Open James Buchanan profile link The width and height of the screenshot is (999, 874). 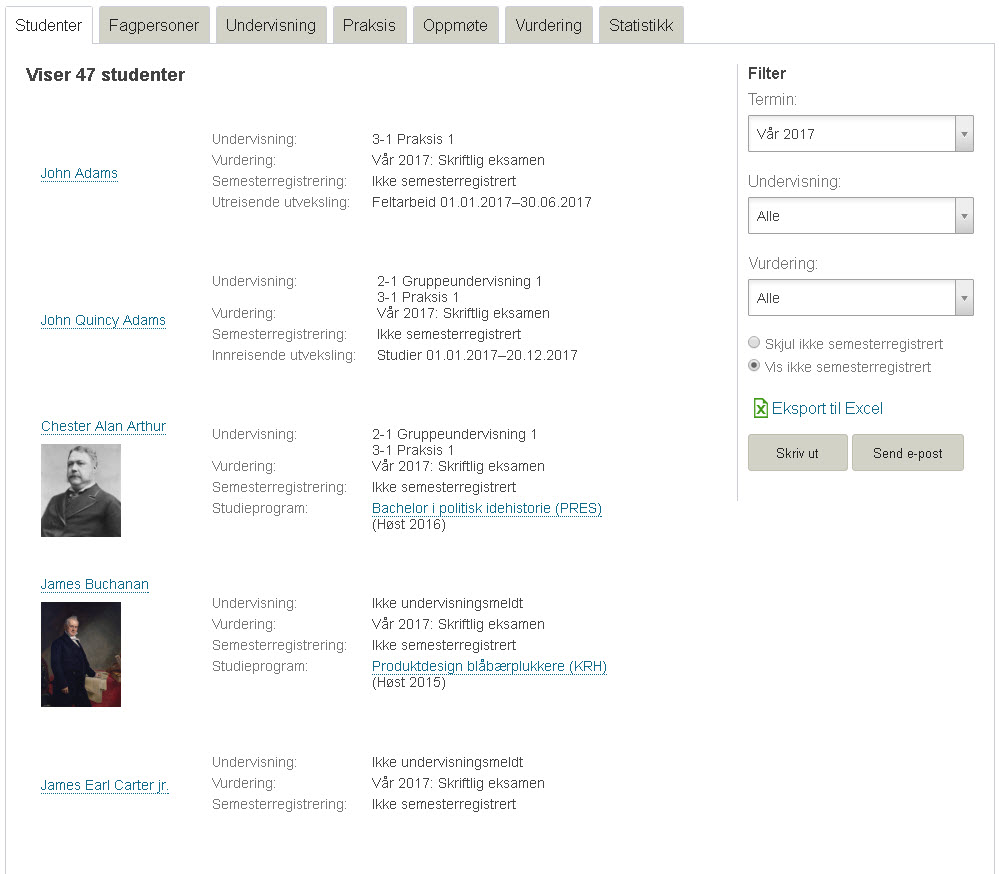(95, 584)
